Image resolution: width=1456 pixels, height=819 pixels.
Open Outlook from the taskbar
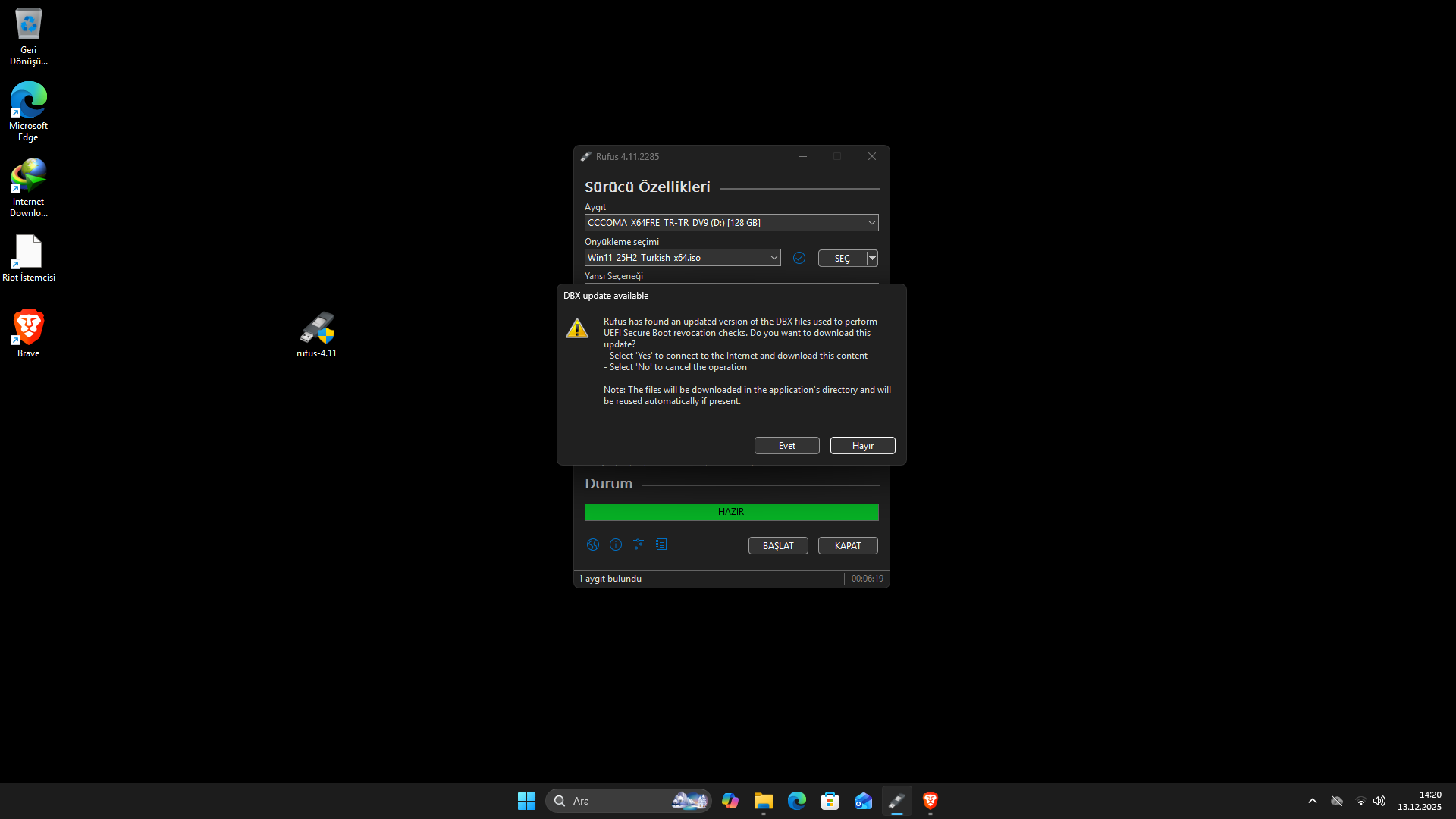coord(864,801)
